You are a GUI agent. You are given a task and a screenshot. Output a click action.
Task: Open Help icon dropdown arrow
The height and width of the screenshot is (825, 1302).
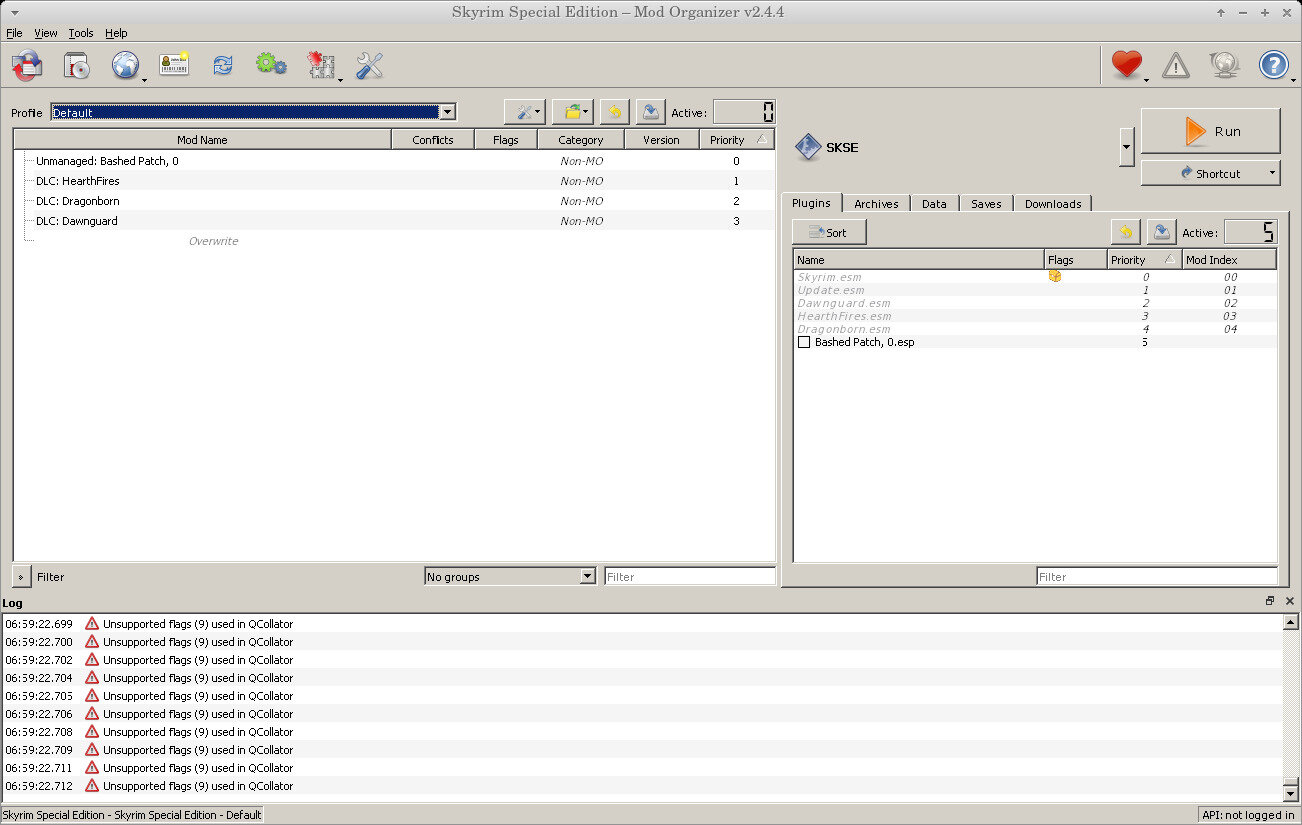coord(1292,79)
